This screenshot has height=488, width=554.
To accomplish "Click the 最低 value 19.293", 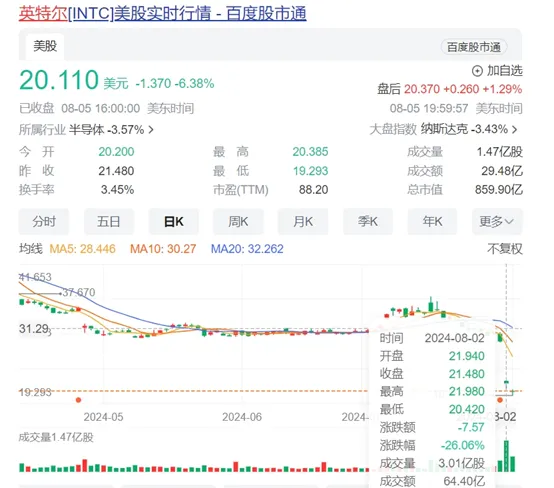I will click(311, 171).
